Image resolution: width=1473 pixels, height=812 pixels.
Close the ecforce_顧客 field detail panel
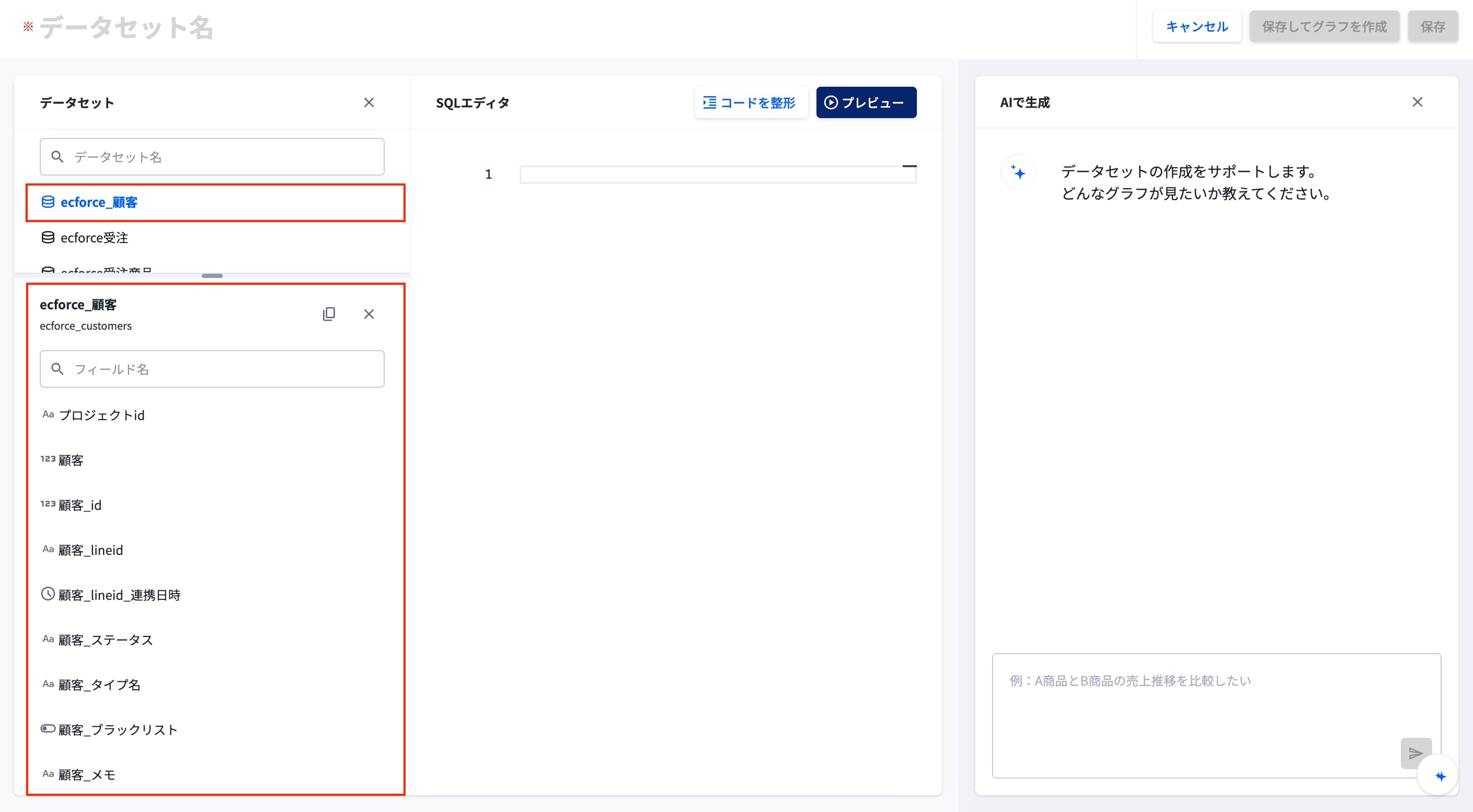tap(369, 314)
